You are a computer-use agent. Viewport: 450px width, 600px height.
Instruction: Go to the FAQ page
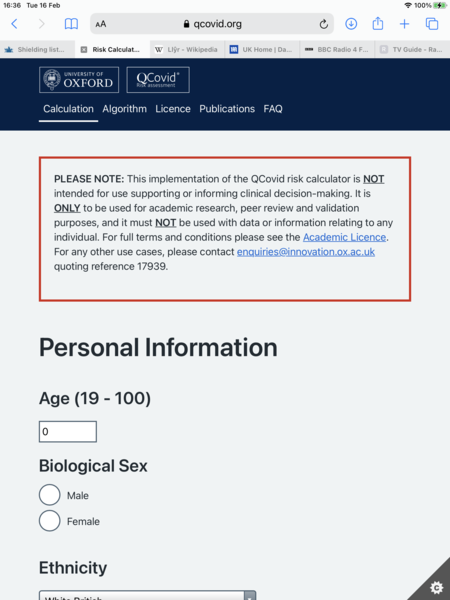273,109
